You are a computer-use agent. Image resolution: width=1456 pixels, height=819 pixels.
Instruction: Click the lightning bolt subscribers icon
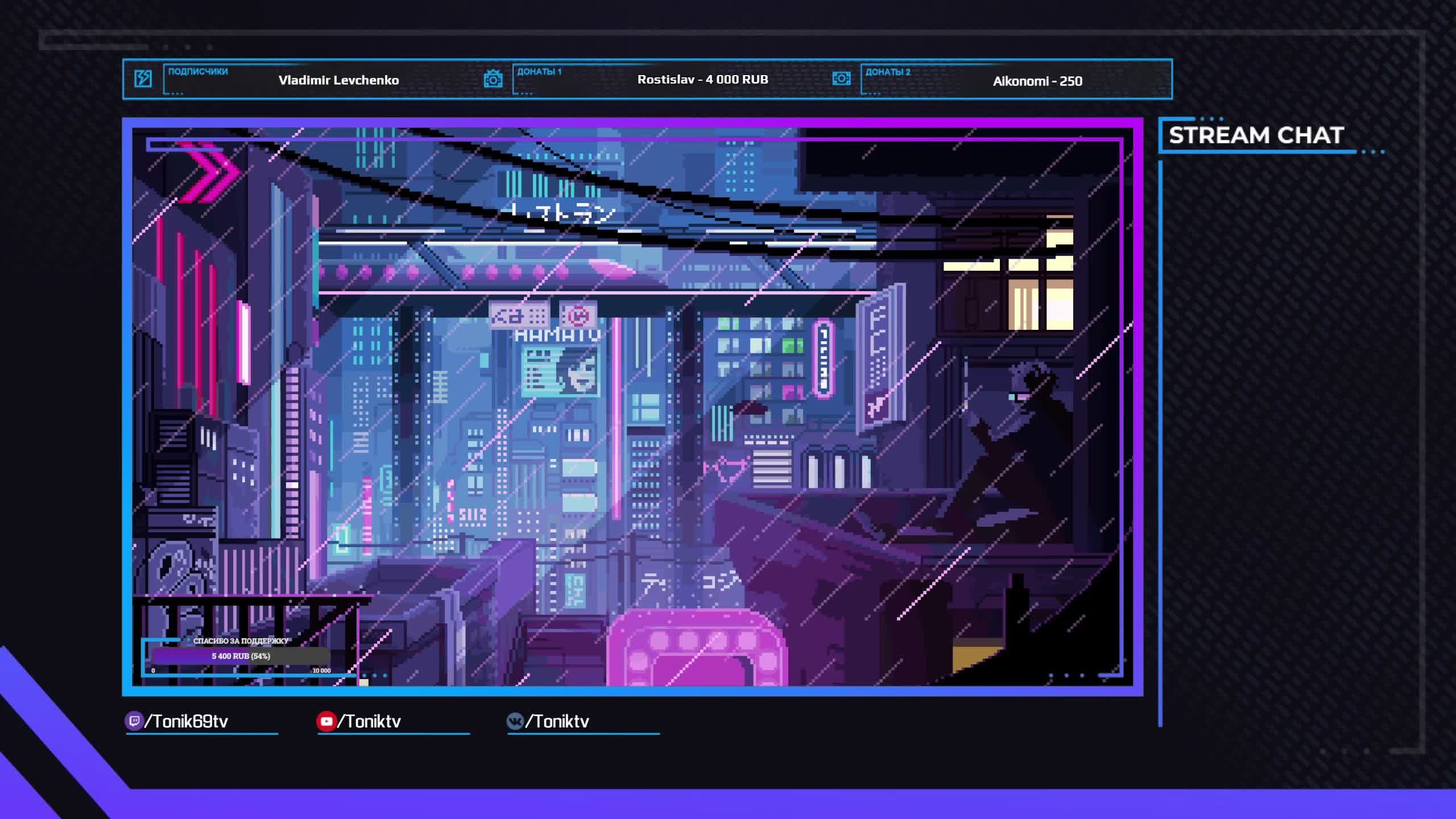point(143,78)
